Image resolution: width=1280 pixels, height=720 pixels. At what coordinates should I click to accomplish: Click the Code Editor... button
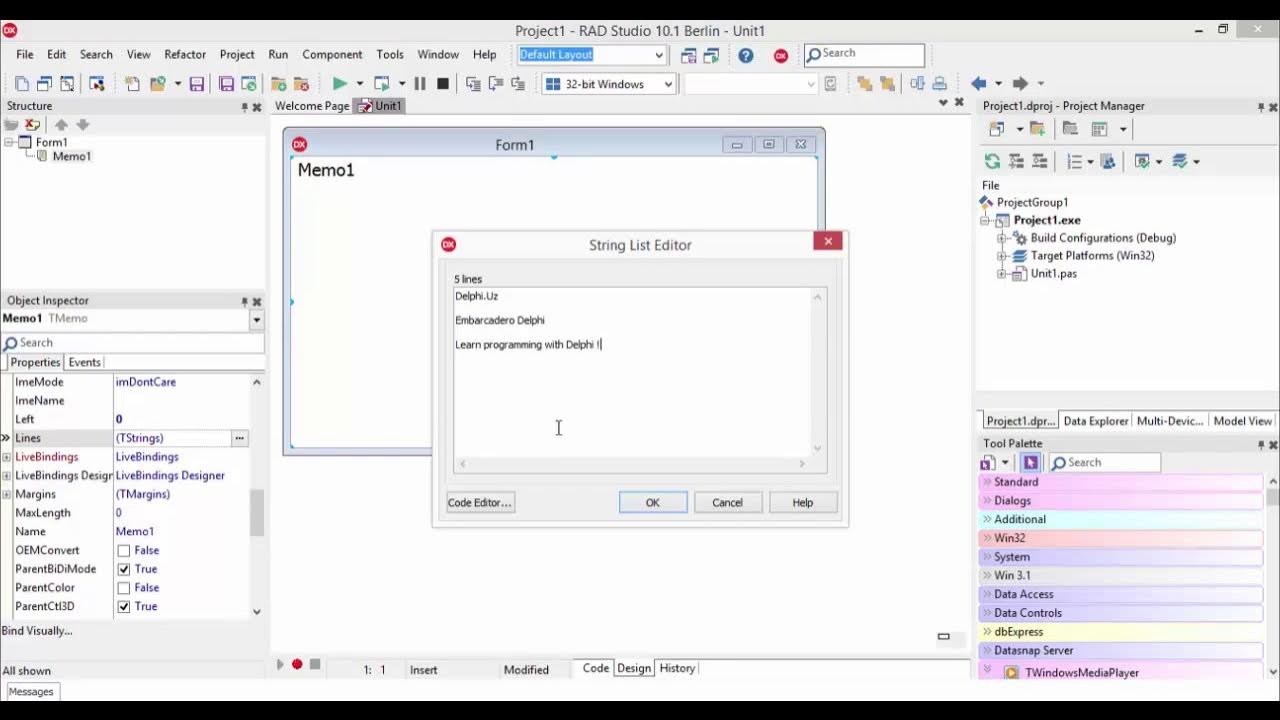480,503
